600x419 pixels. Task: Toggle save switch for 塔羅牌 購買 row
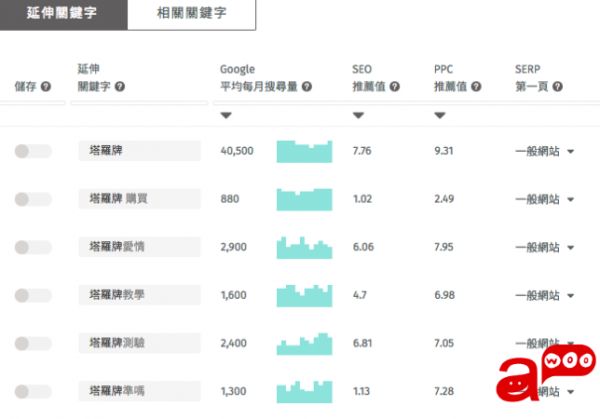[x=33, y=199]
